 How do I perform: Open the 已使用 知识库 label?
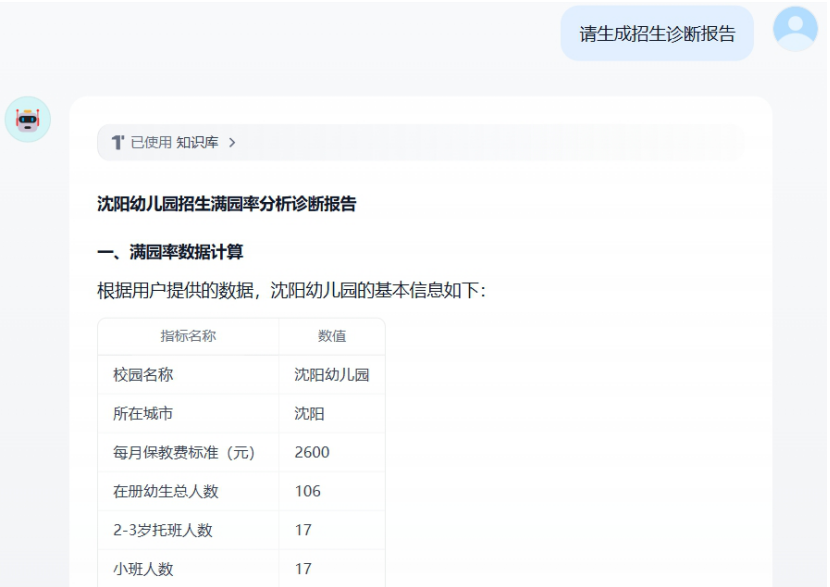pos(174,143)
